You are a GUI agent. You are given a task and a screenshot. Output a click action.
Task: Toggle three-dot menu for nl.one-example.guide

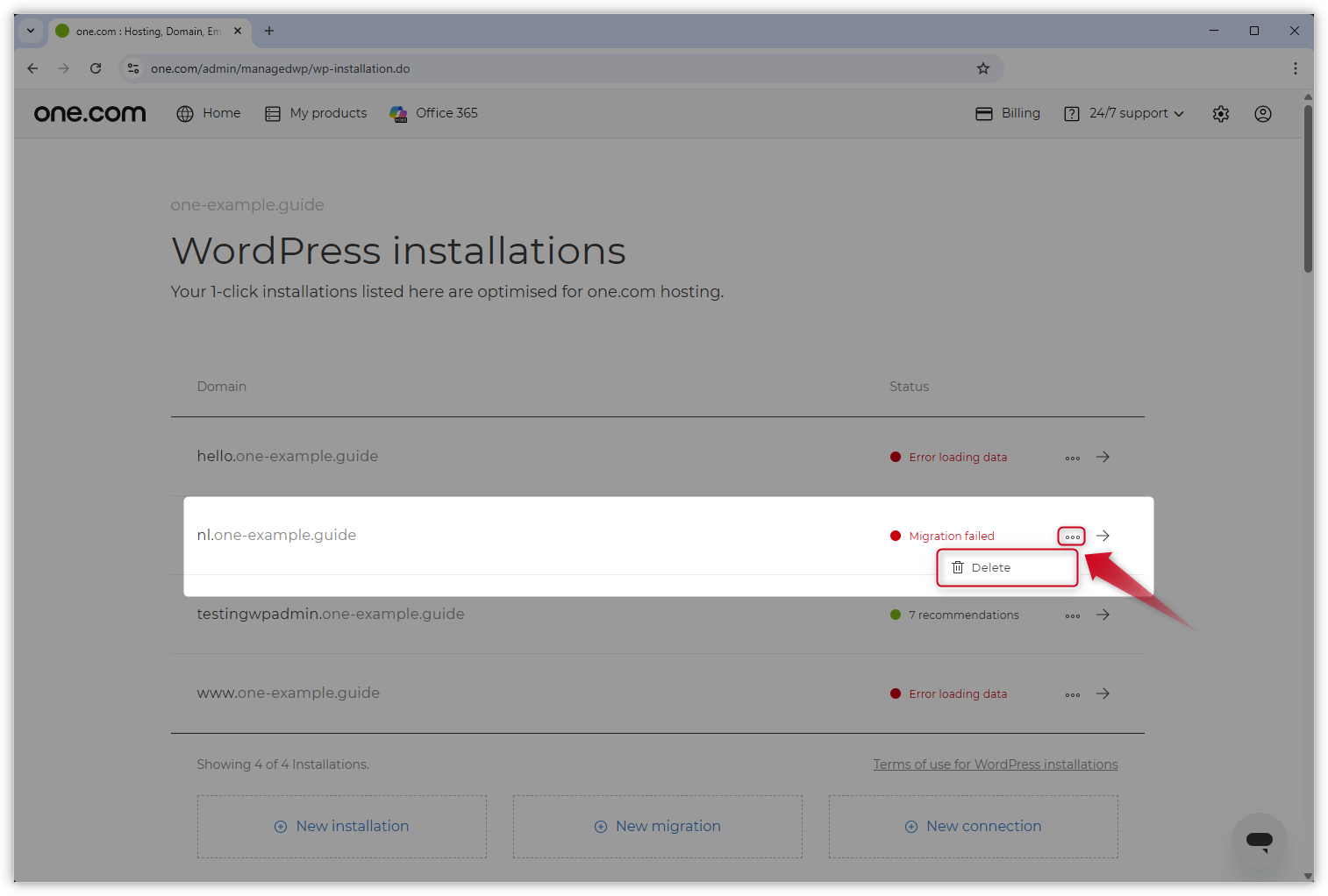click(x=1072, y=536)
